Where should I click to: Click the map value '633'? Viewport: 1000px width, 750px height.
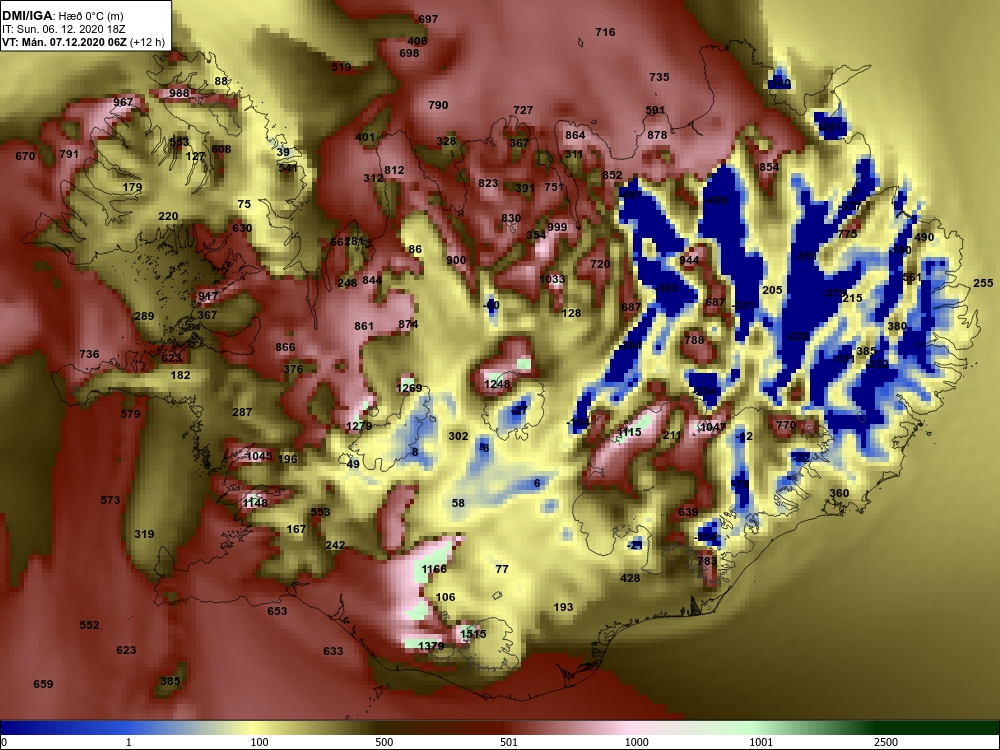[333, 651]
